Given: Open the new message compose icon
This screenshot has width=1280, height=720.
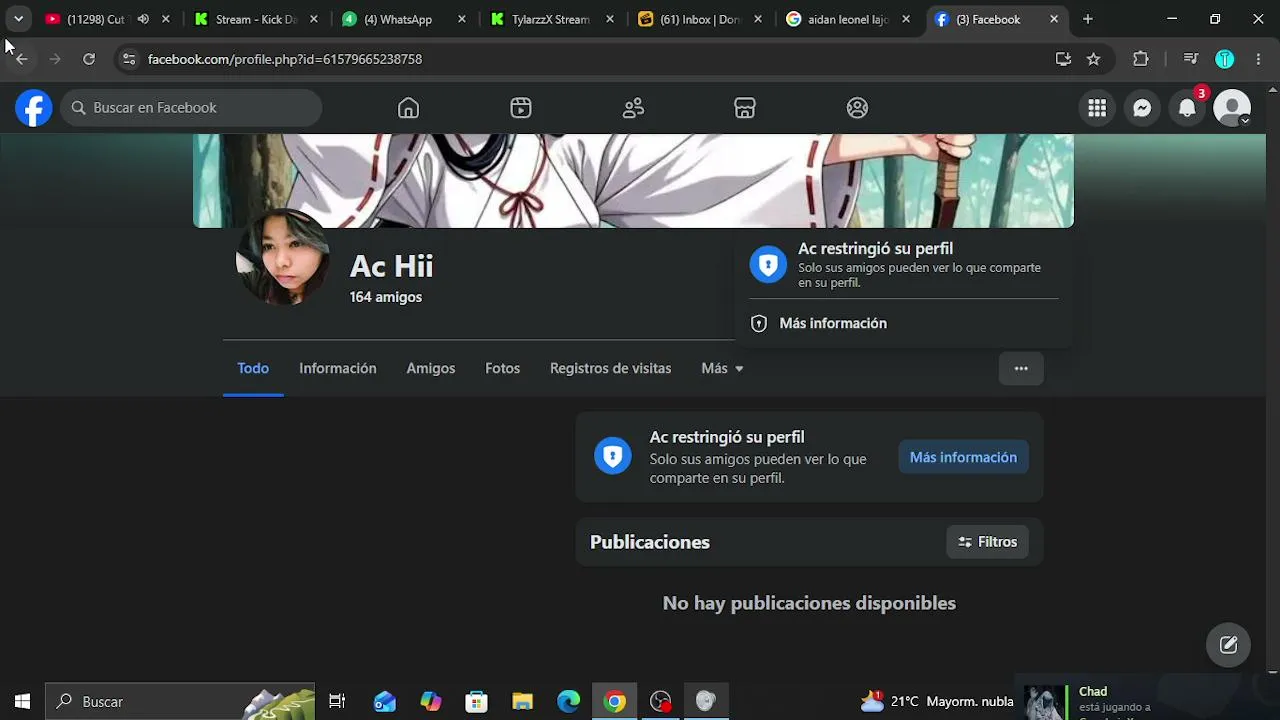Looking at the screenshot, I should [1229, 645].
